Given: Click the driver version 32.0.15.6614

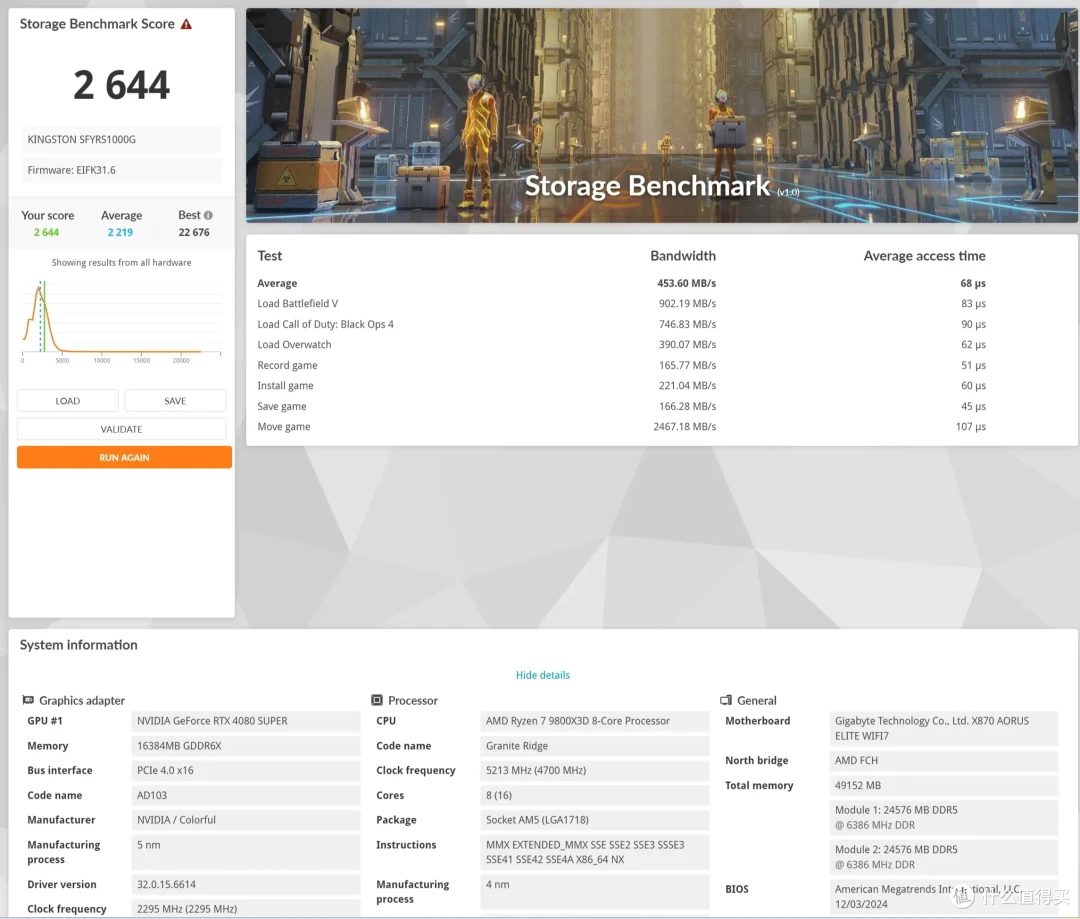Looking at the screenshot, I should click(x=245, y=884).
